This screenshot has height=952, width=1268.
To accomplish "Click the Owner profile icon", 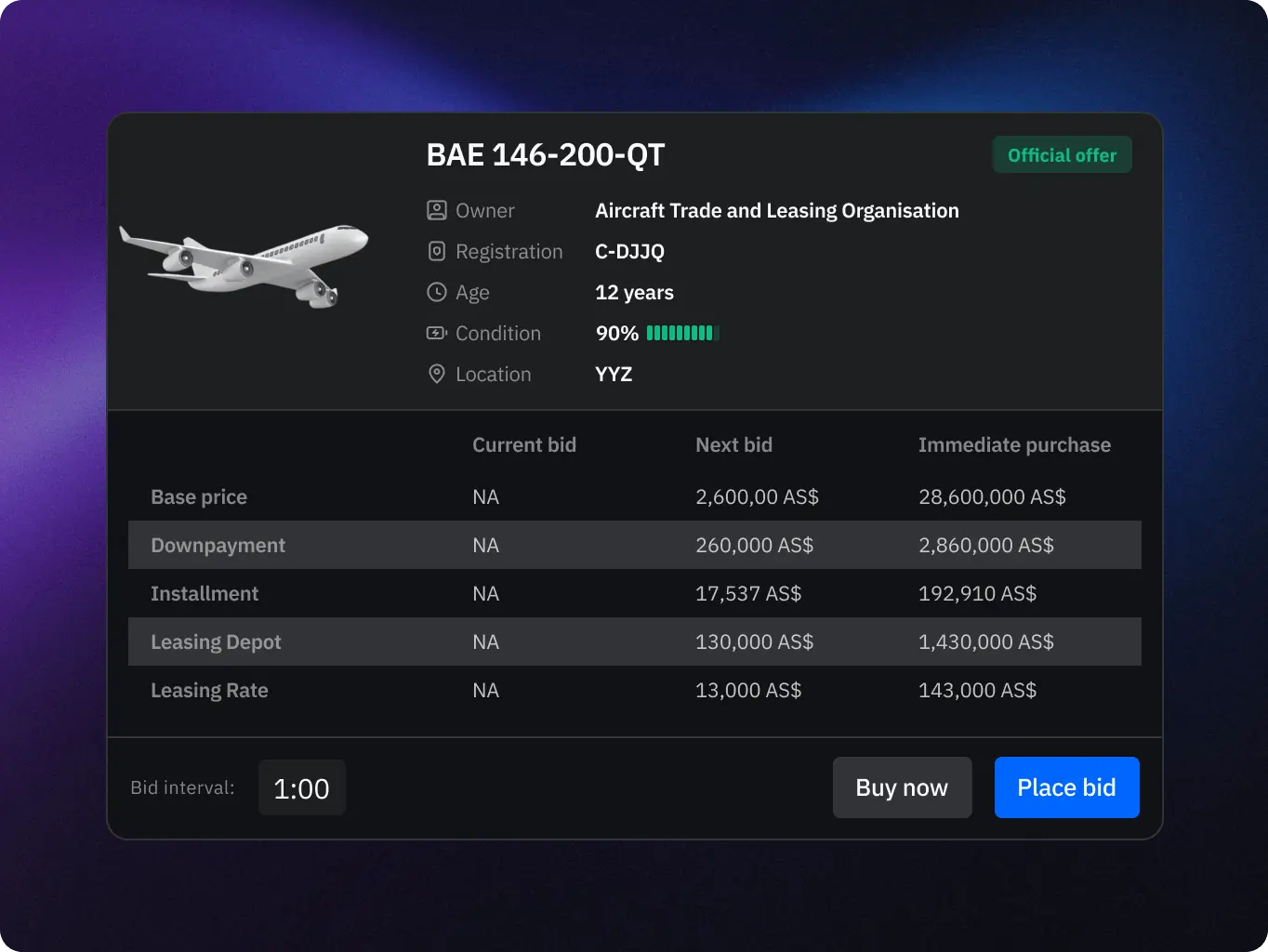I will click(x=436, y=210).
